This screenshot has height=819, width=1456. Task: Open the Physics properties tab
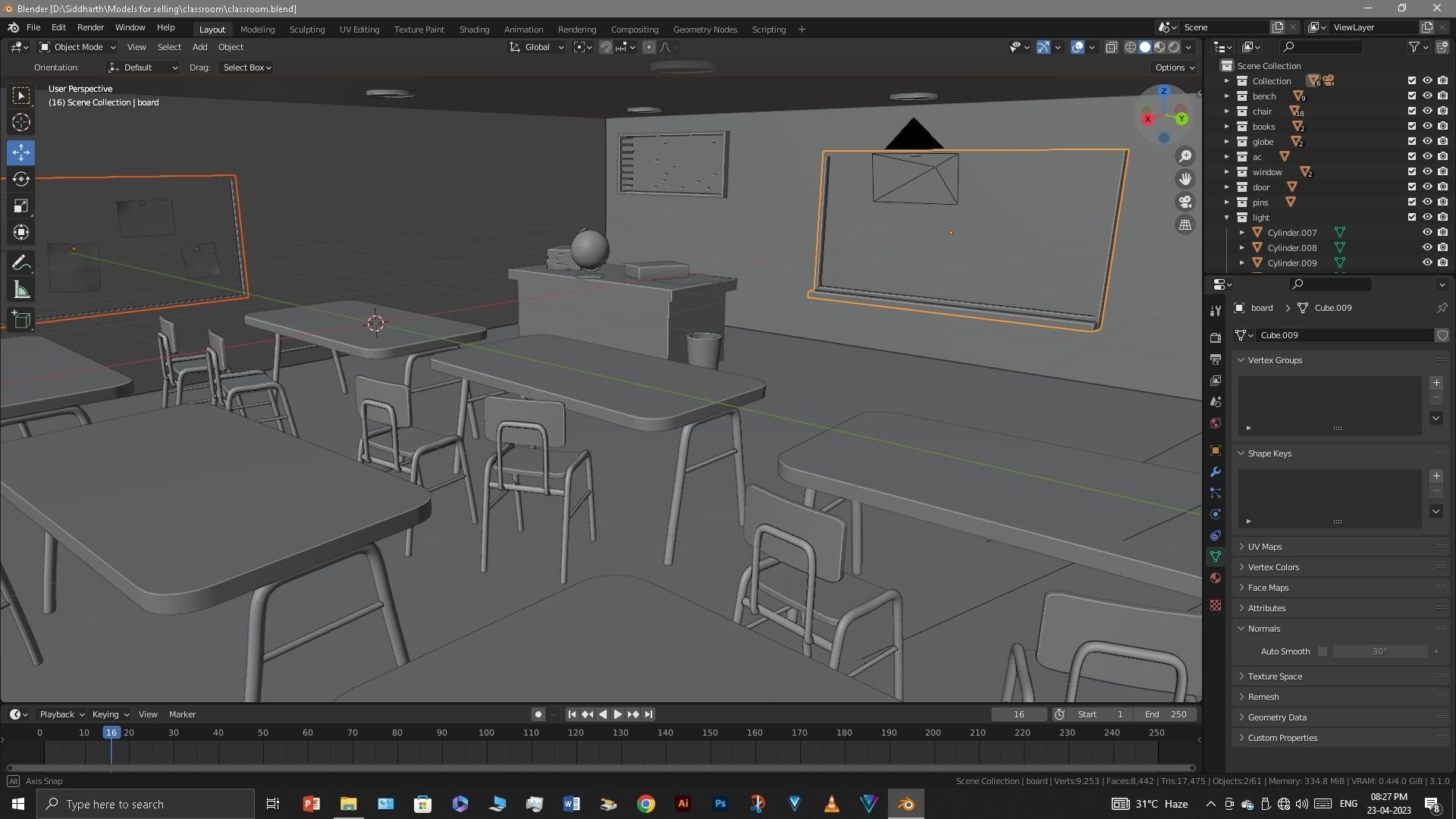tap(1216, 514)
